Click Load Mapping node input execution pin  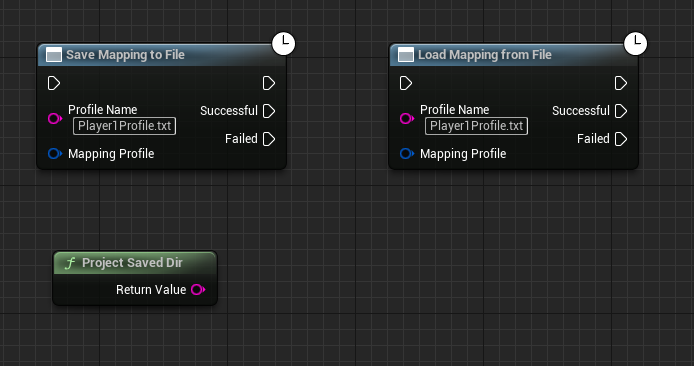[x=405, y=83]
